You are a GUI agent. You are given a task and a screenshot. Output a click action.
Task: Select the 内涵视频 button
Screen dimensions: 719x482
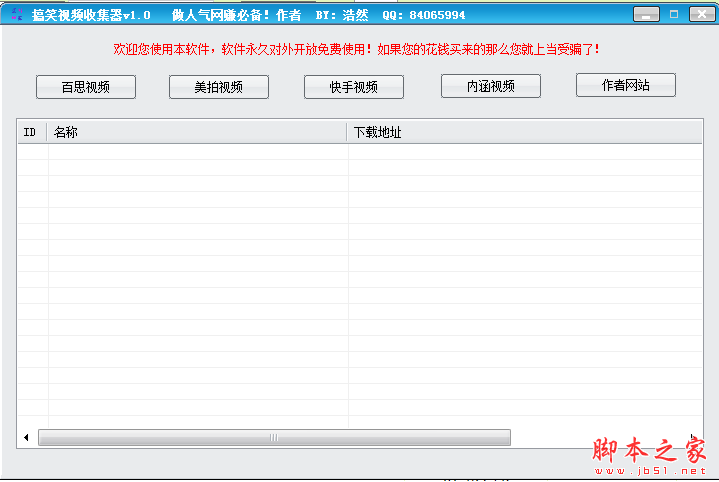tap(490, 86)
